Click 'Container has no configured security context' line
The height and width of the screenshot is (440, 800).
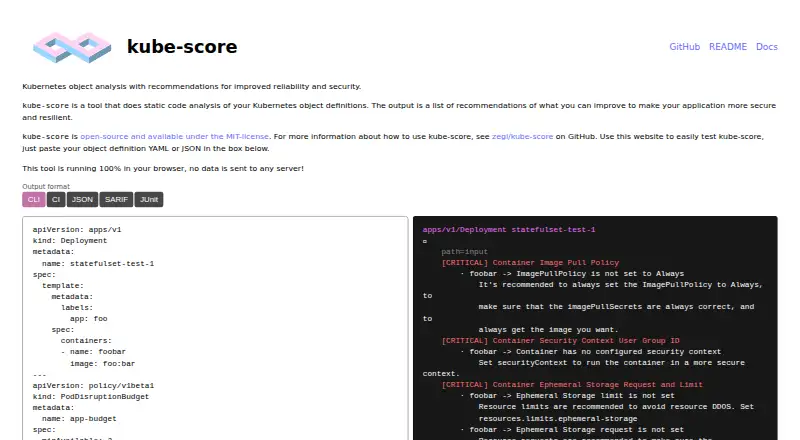[618, 352]
